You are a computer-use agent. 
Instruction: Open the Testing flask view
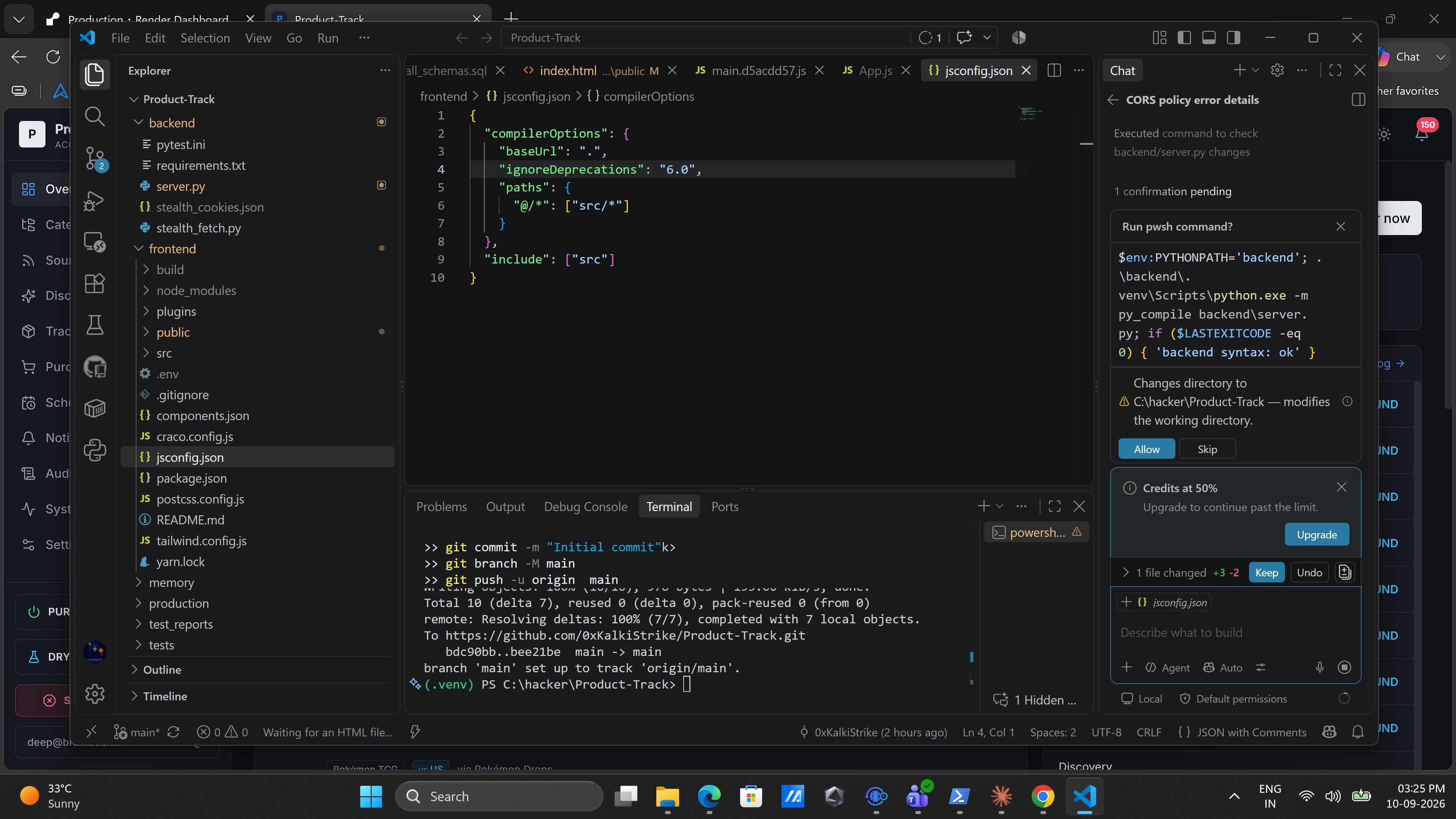(94, 325)
